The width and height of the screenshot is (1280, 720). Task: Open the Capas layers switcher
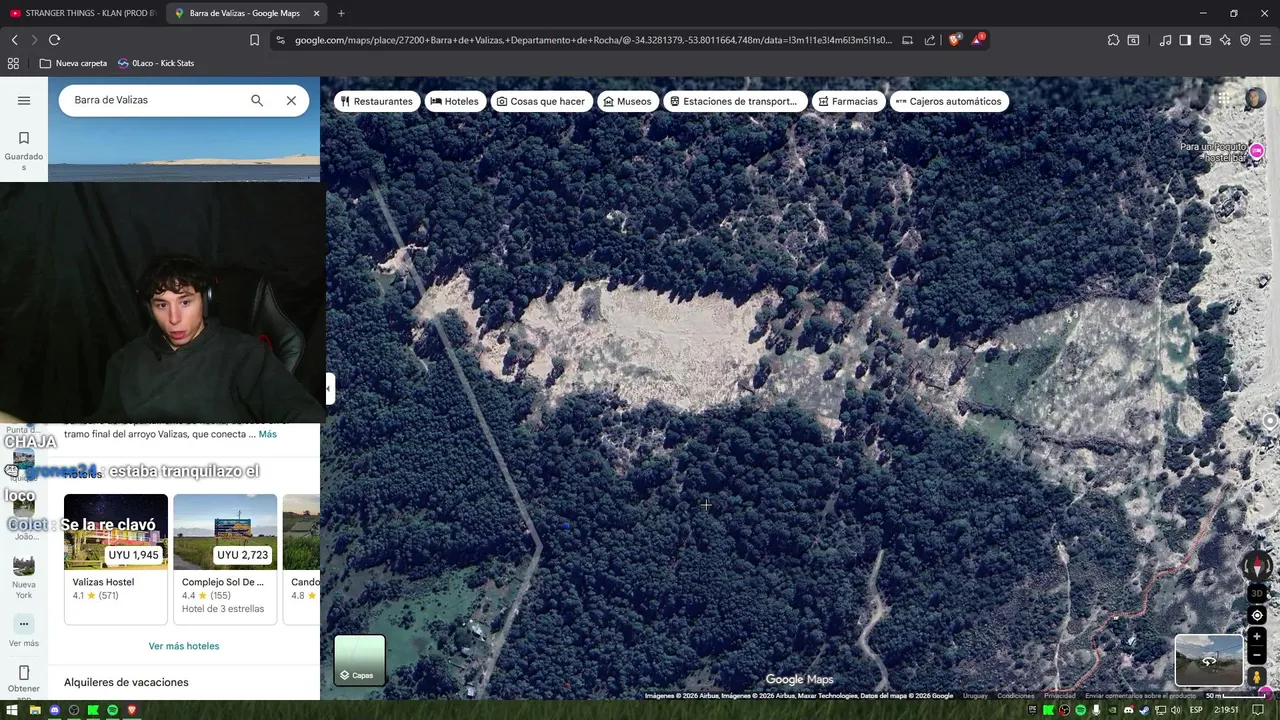click(360, 660)
